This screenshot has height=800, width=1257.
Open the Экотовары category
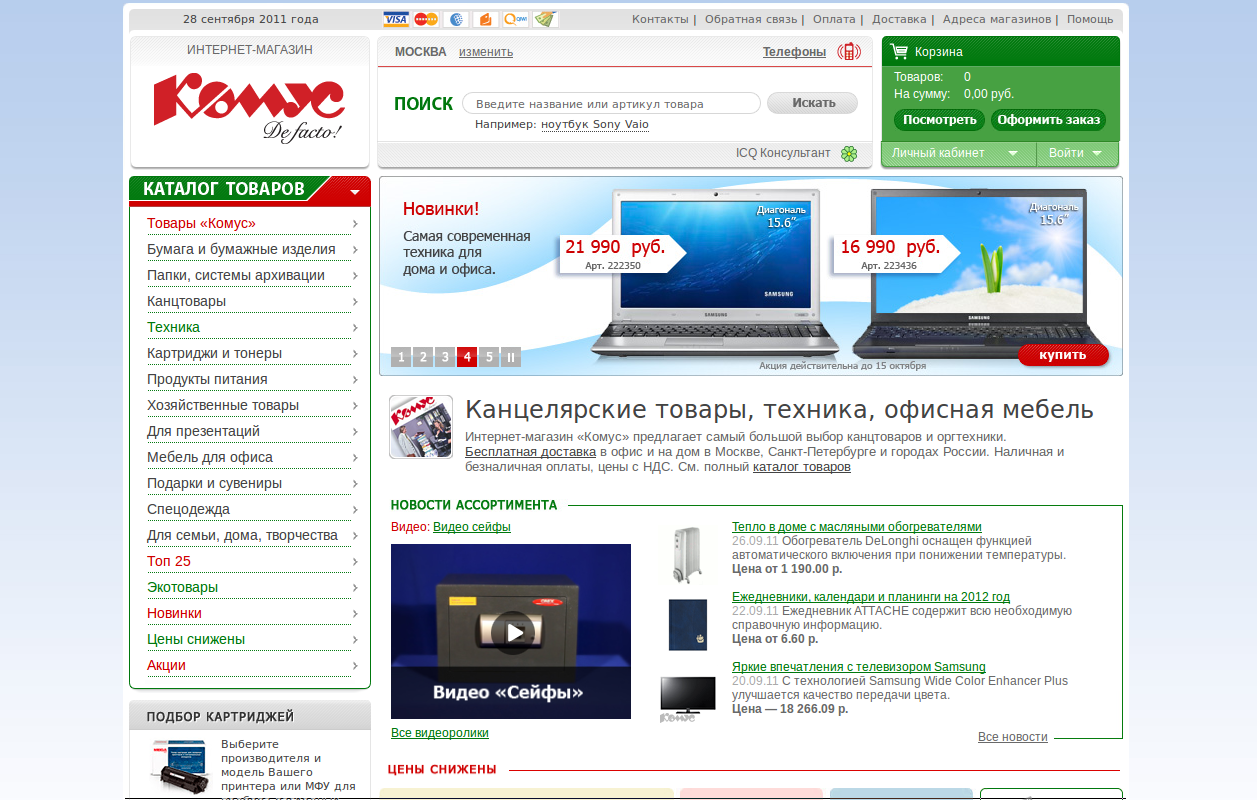pyautogui.click(x=182, y=587)
